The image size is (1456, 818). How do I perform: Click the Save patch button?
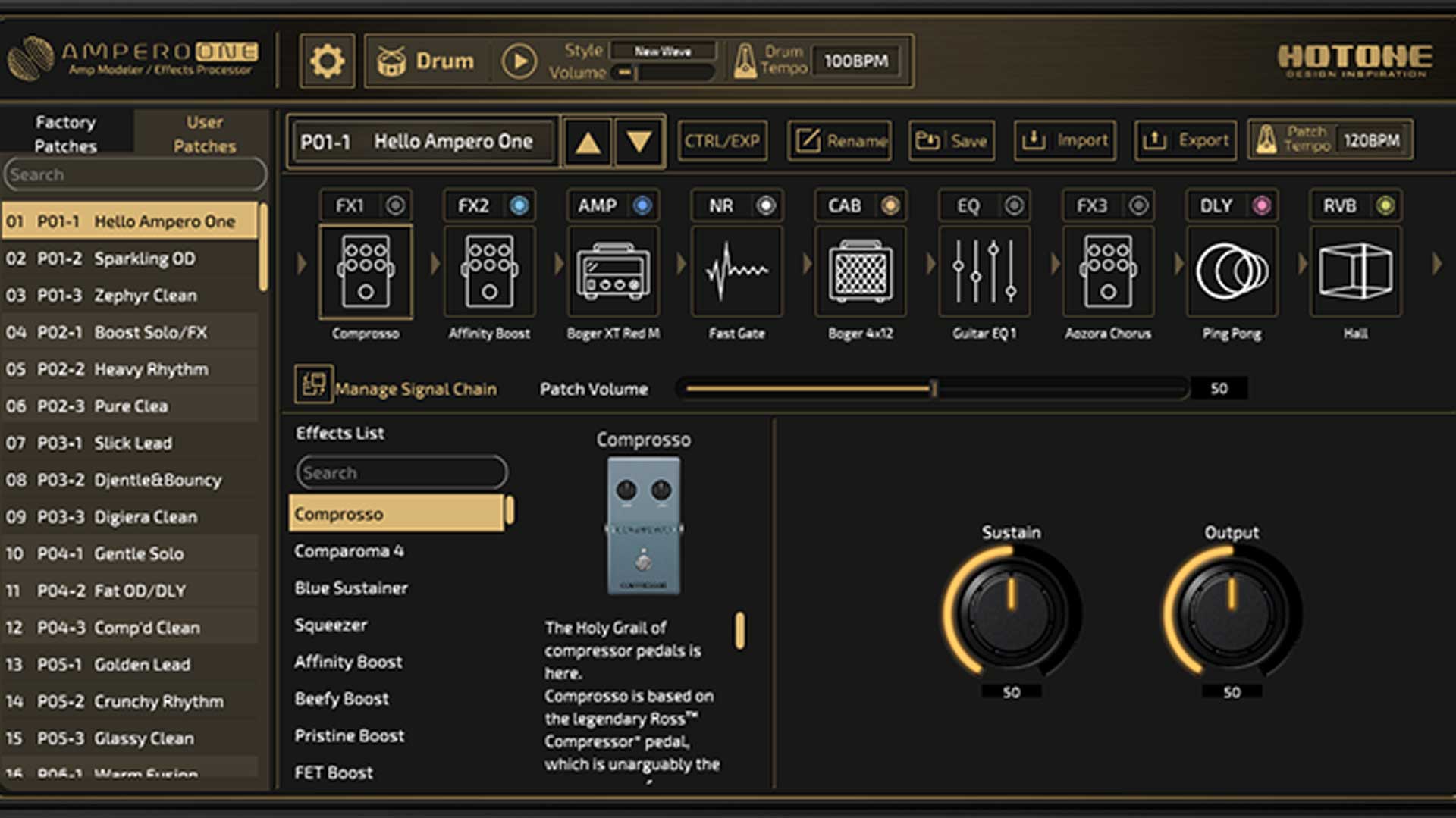[x=952, y=141]
